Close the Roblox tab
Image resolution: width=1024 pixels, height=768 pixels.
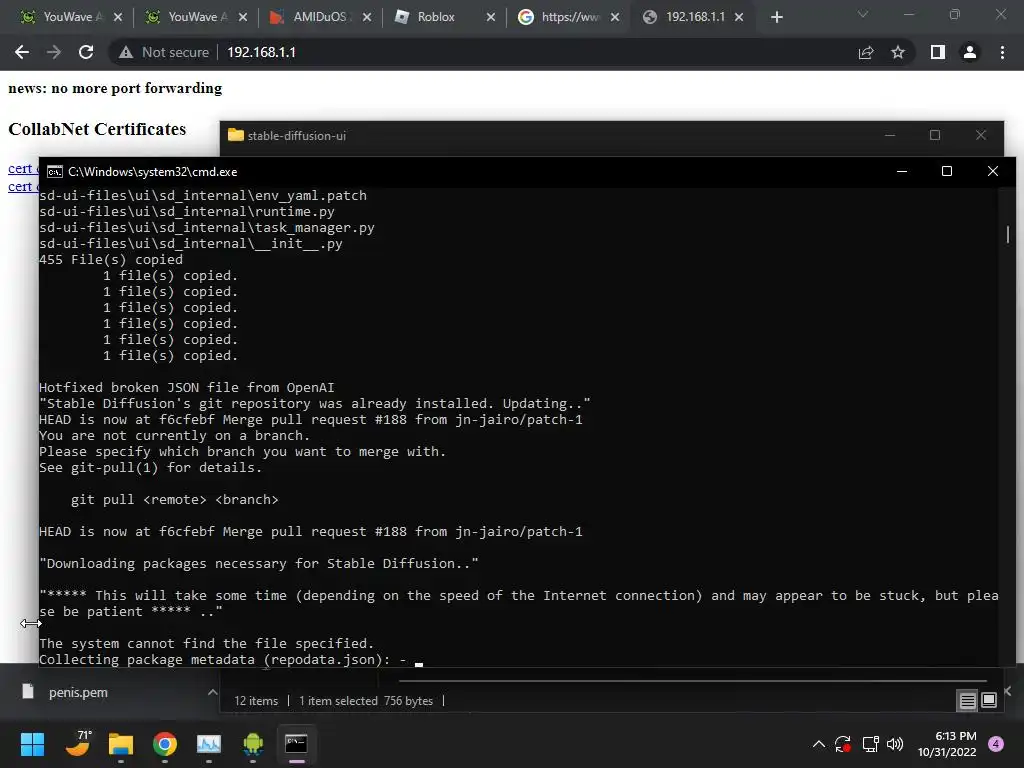coord(491,17)
